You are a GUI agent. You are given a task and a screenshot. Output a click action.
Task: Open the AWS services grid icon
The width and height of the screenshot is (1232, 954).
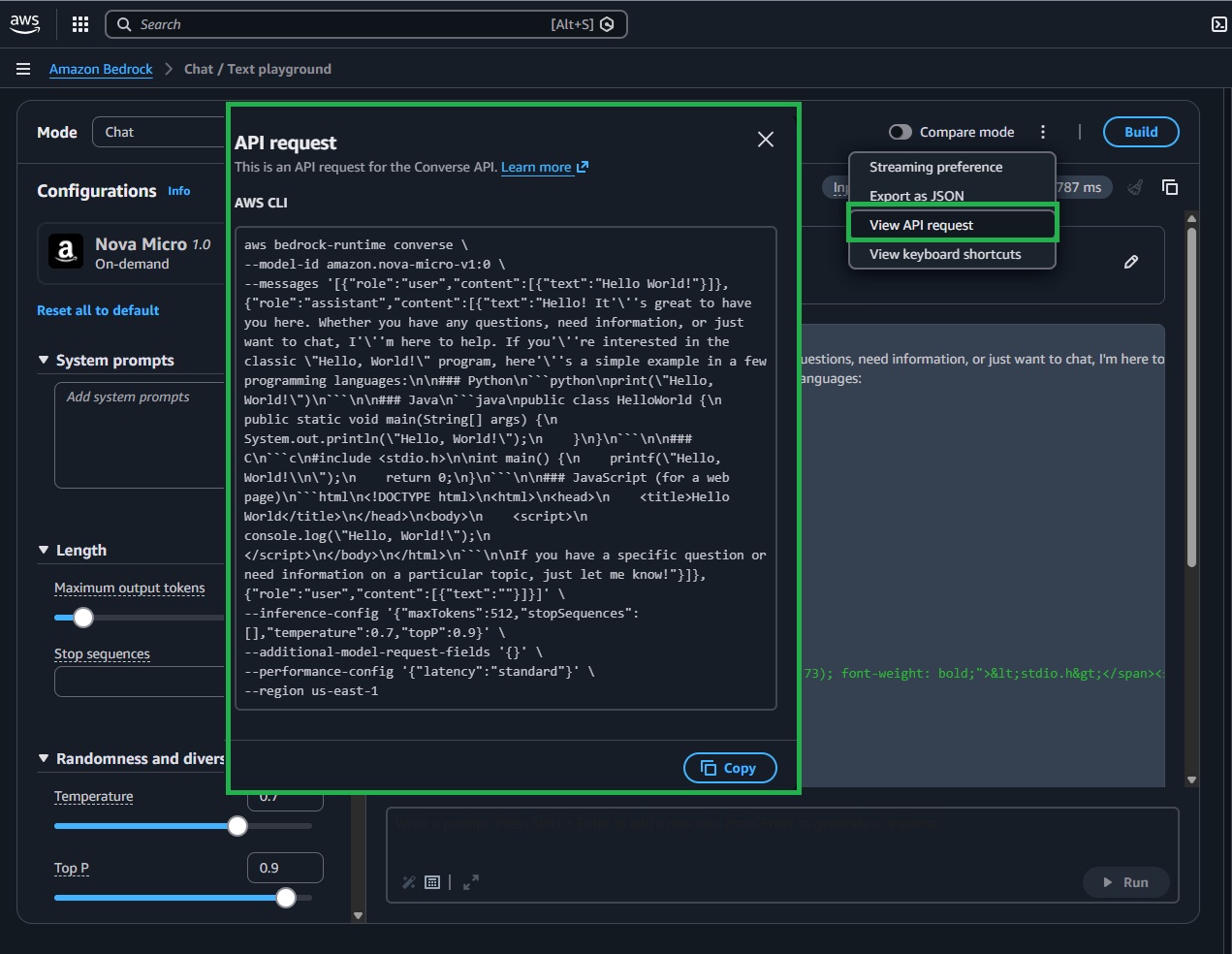coord(79,24)
